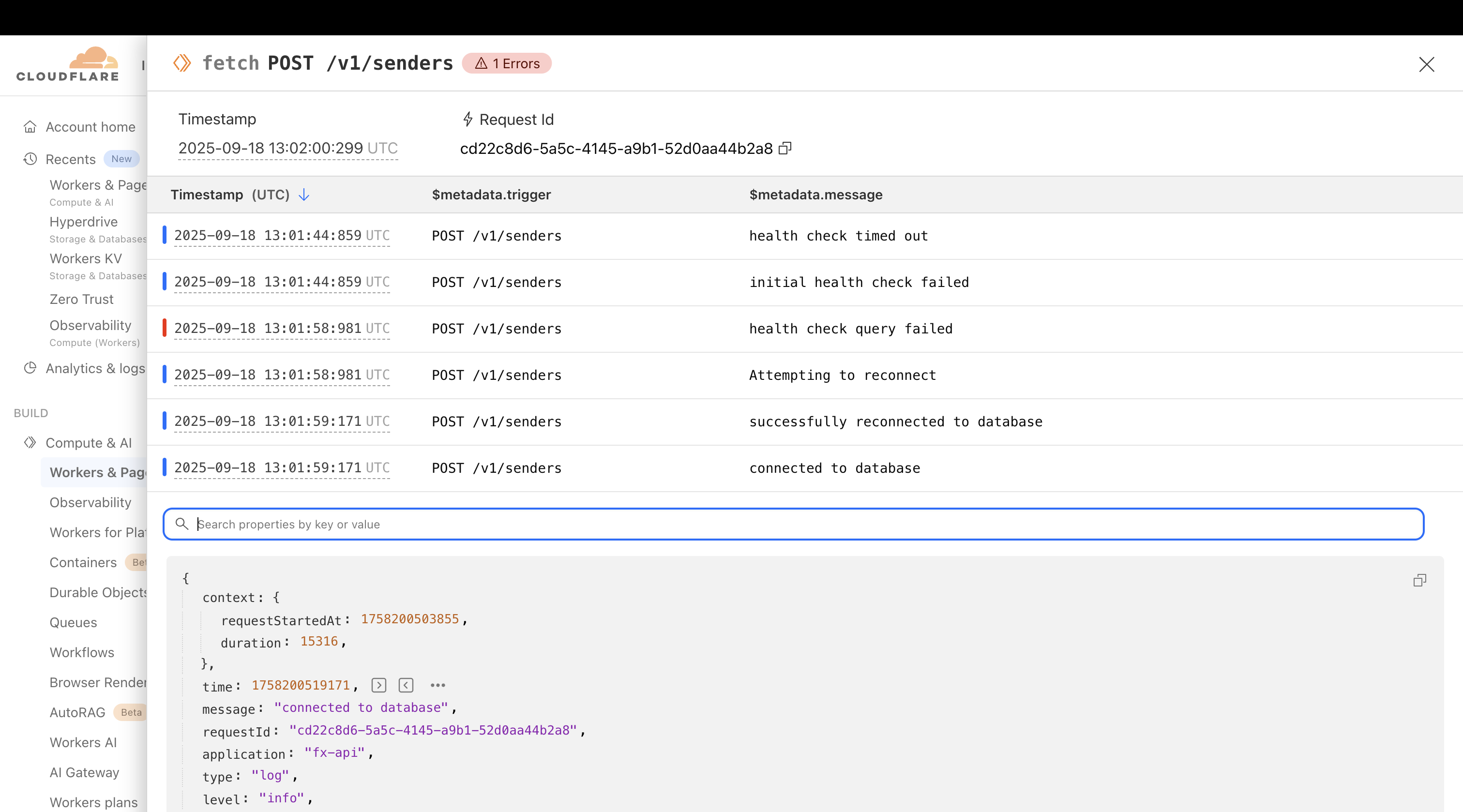This screenshot has height=812, width=1463.
Task: Toggle Timestamp column sort arrow
Action: point(304,195)
